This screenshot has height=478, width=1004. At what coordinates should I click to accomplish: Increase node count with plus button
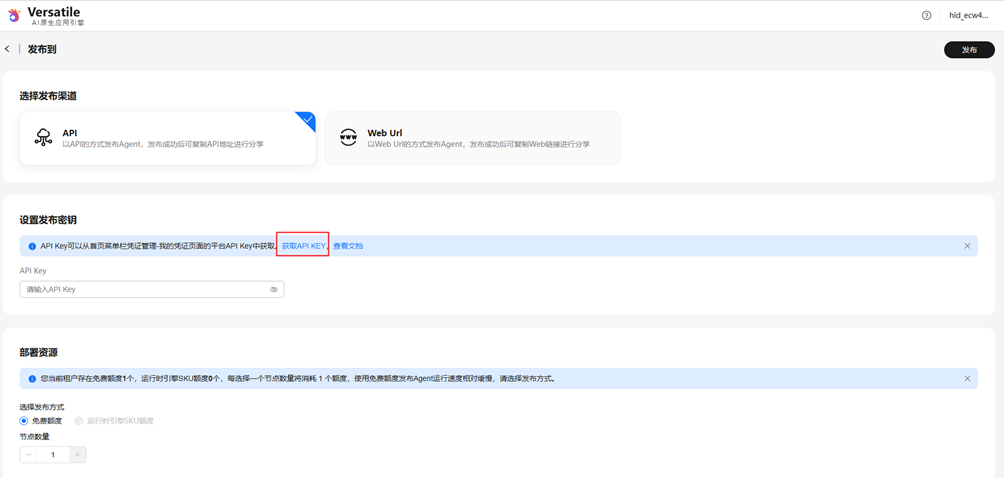78,455
